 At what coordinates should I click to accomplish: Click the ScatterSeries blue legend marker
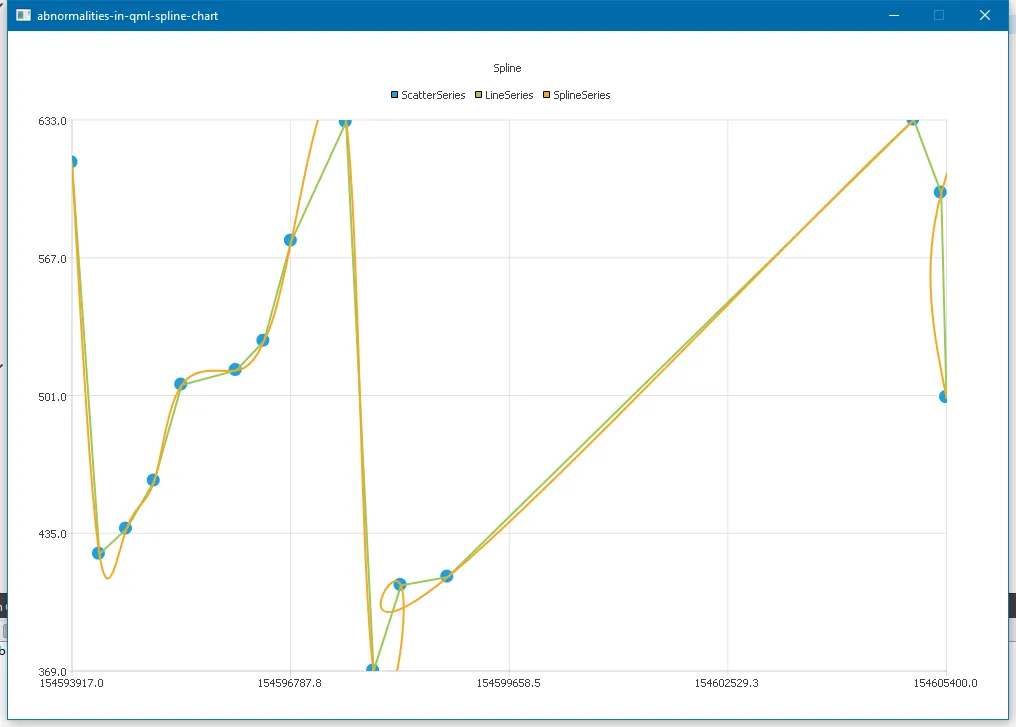click(x=394, y=95)
